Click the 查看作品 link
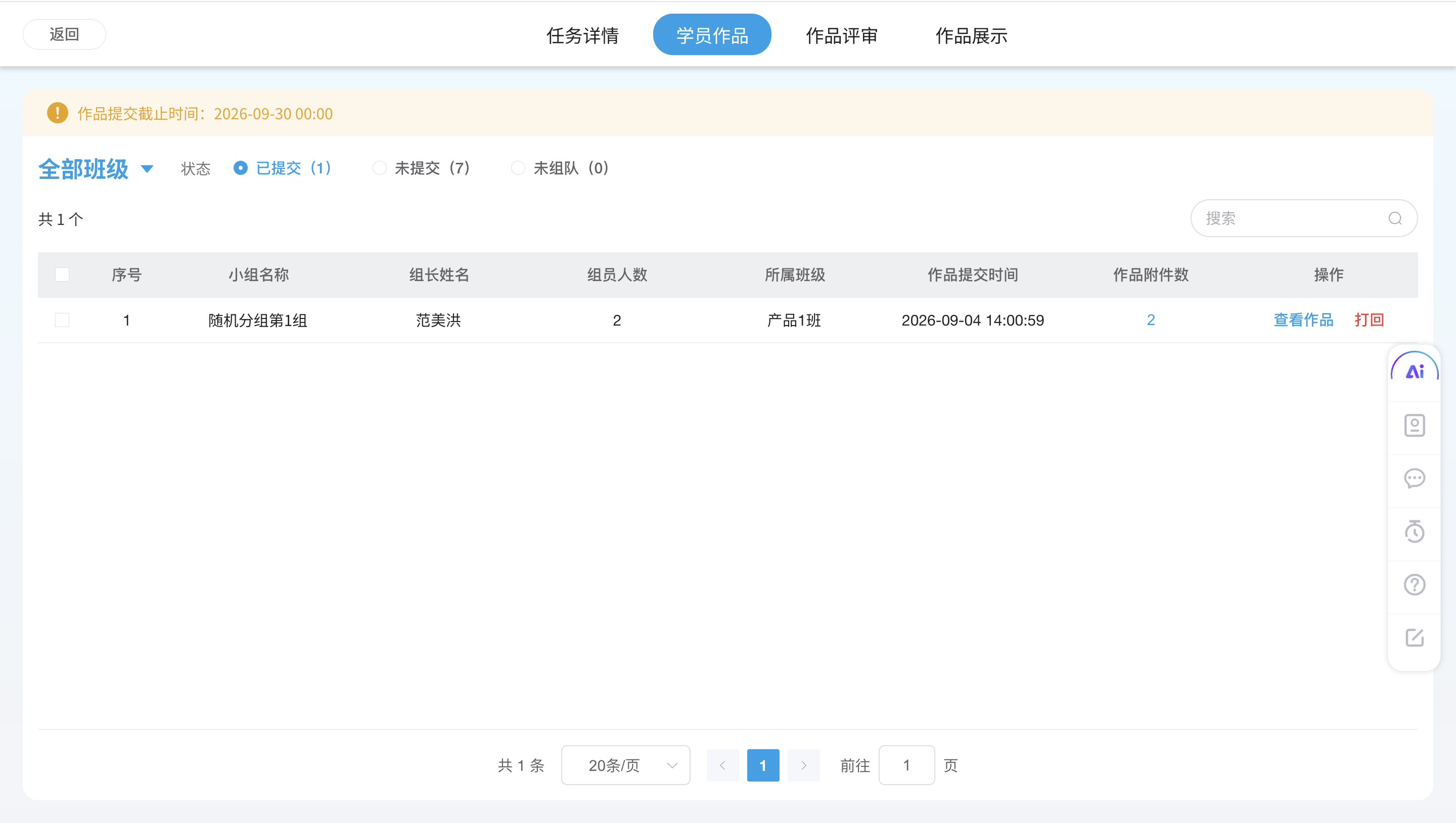 click(1303, 320)
